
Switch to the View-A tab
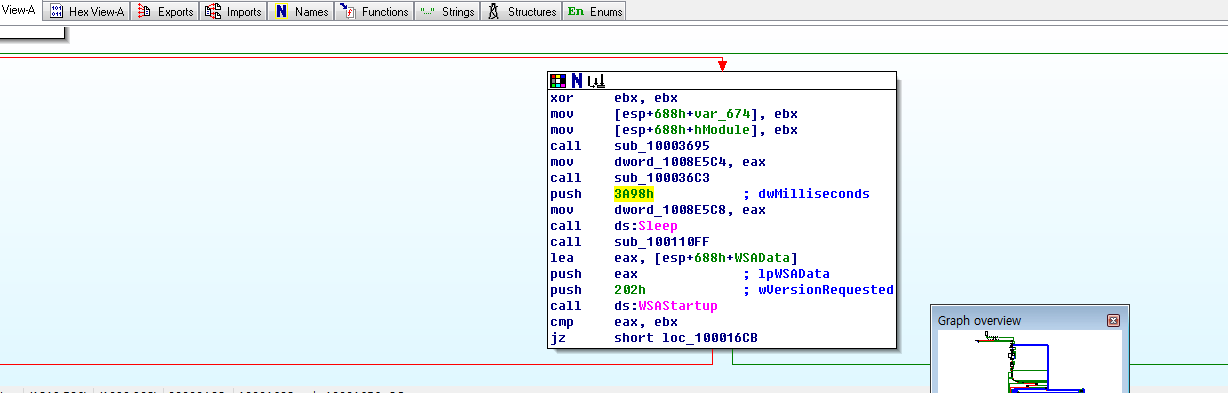pyautogui.click(x=20, y=11)
